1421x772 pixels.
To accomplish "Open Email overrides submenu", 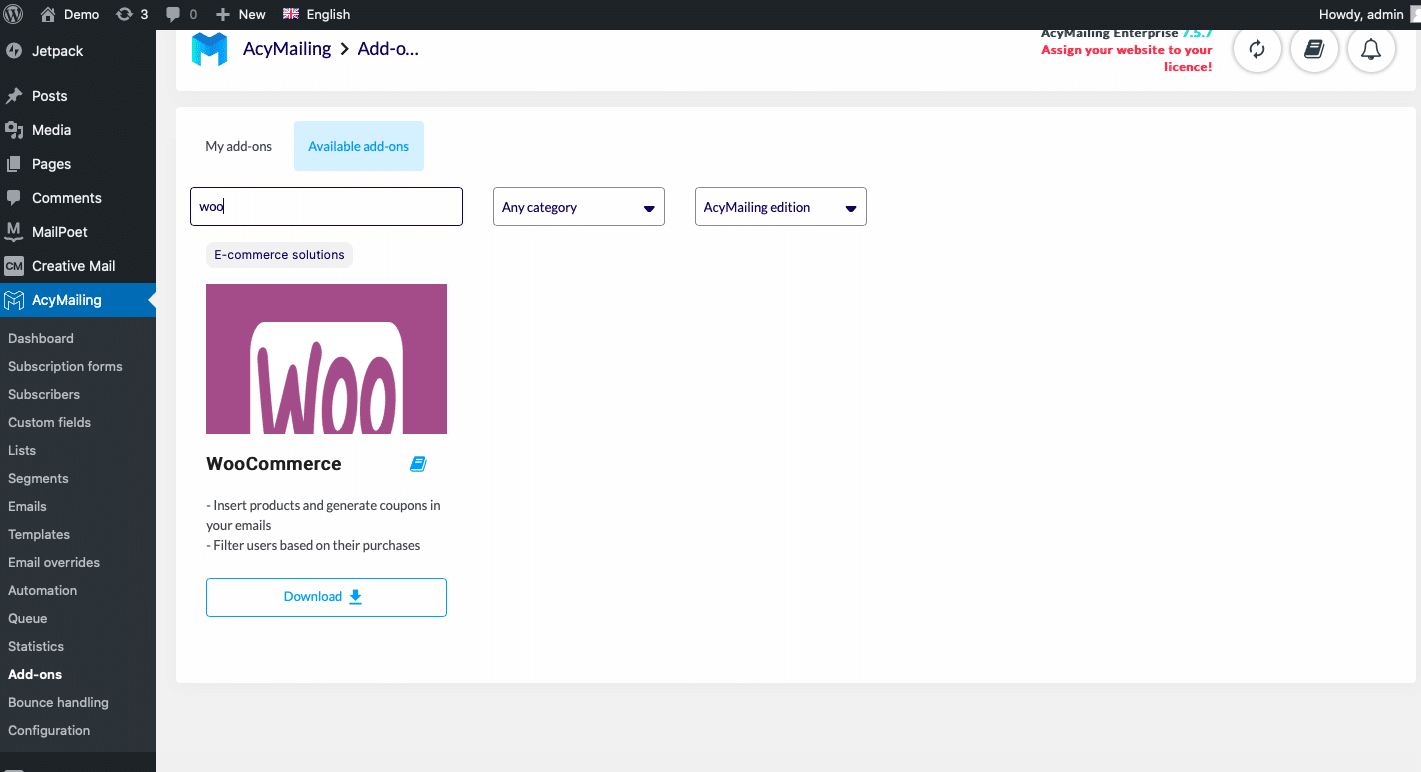I will tap(54, 562).
